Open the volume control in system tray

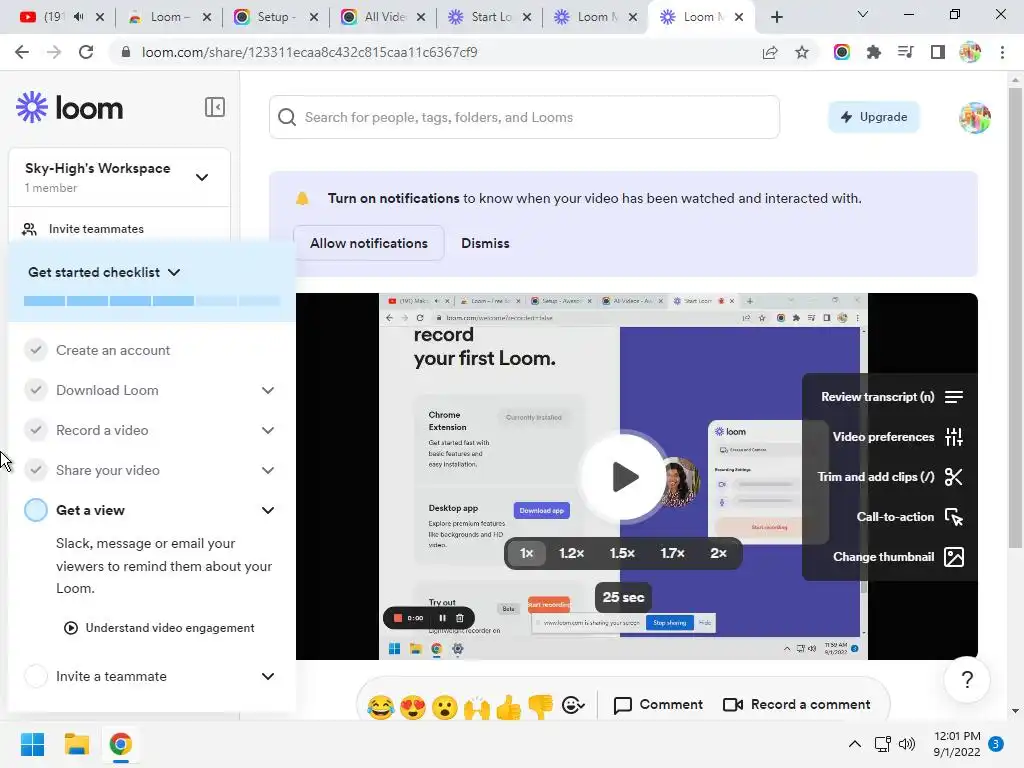[x=906, y=744]
